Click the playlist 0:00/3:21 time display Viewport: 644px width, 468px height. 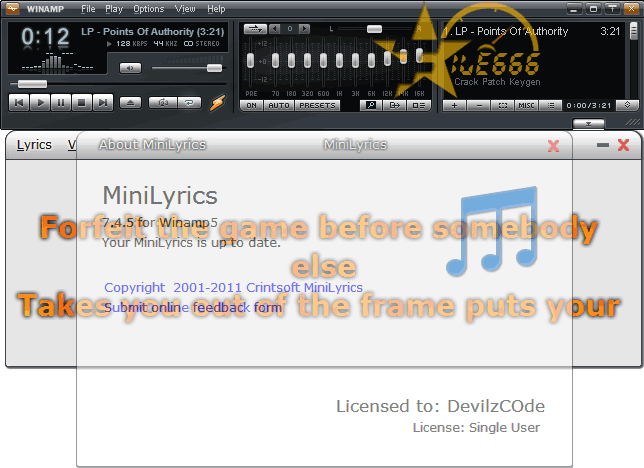589,106
